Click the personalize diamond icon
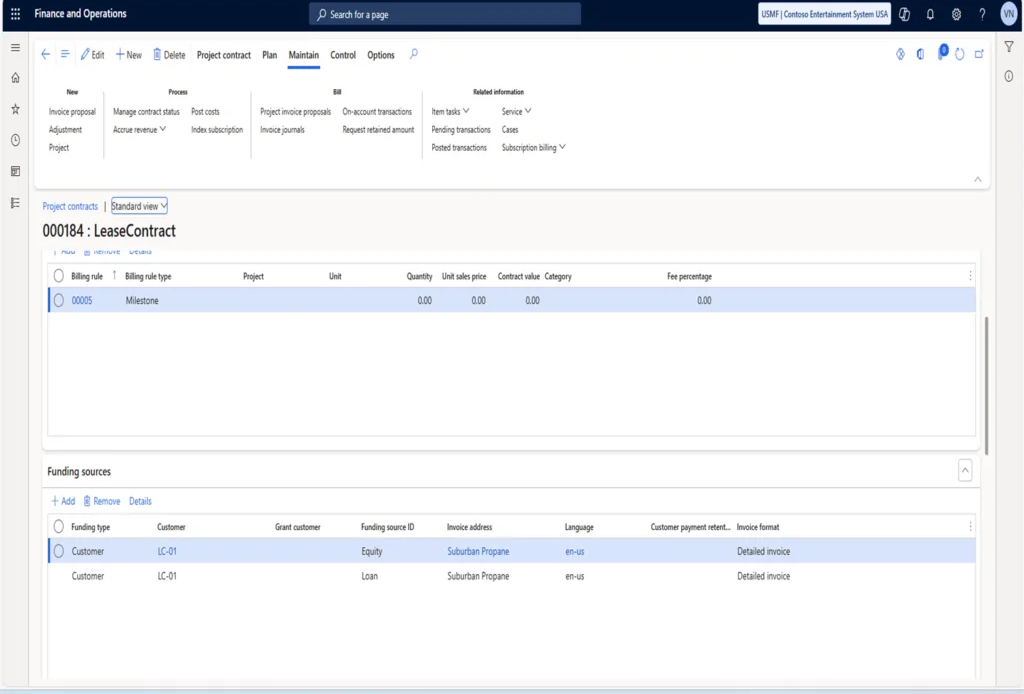 [900, 54]
